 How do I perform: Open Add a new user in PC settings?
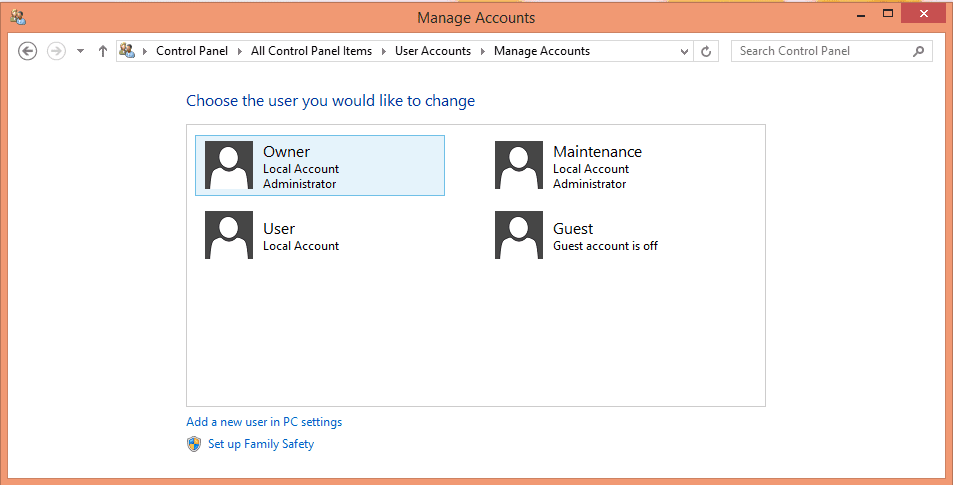[264, 422]
